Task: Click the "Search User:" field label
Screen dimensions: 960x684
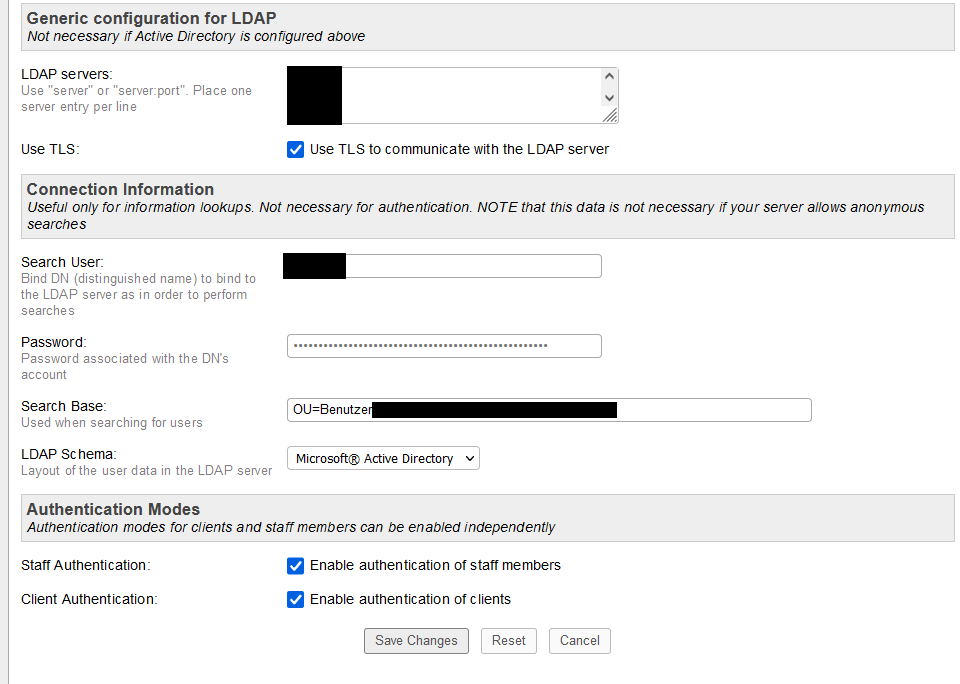Action: (x=62, y=262)
